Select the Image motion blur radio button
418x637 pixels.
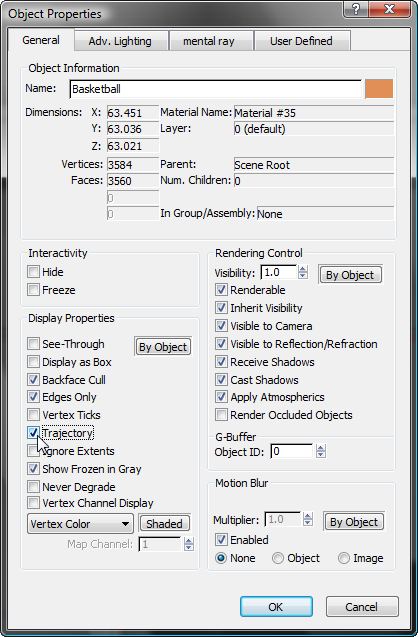coord(344,558)
